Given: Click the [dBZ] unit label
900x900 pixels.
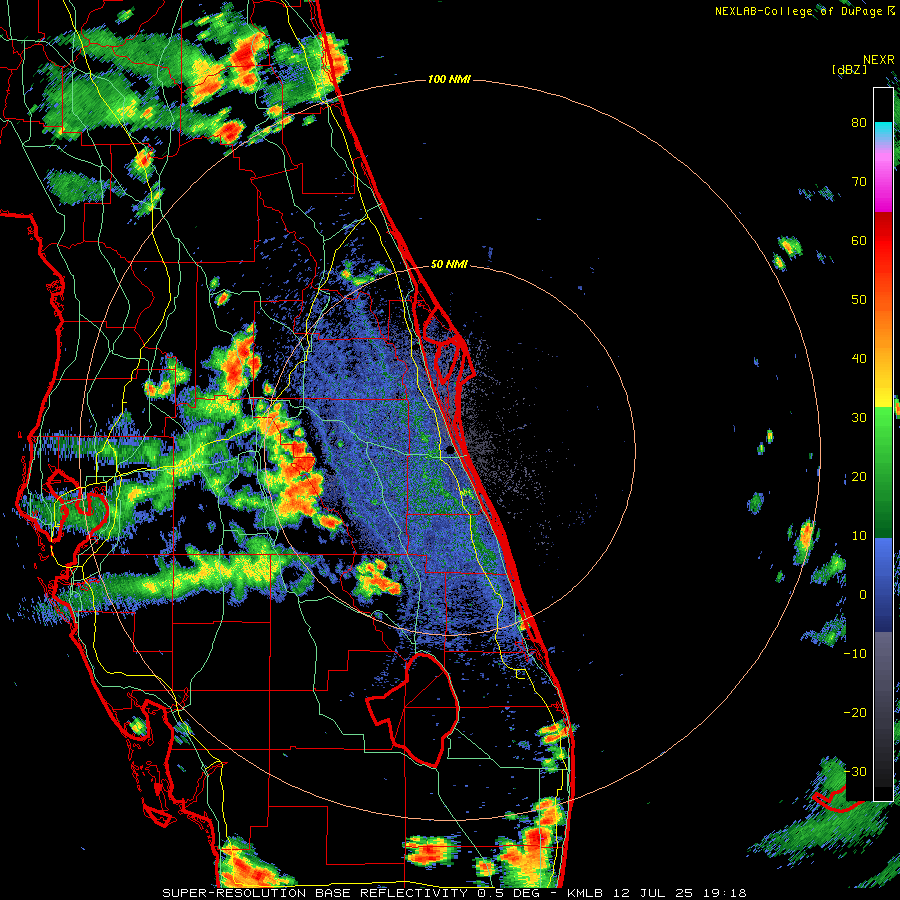Looking at the screenshot, I should pyautogui.click(x=849, y=69).
